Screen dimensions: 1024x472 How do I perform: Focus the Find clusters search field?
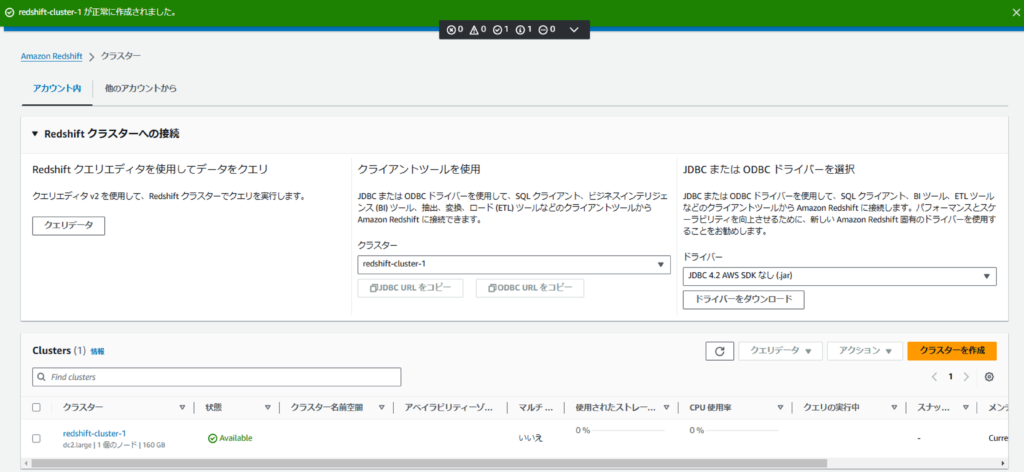coord(217,377)
